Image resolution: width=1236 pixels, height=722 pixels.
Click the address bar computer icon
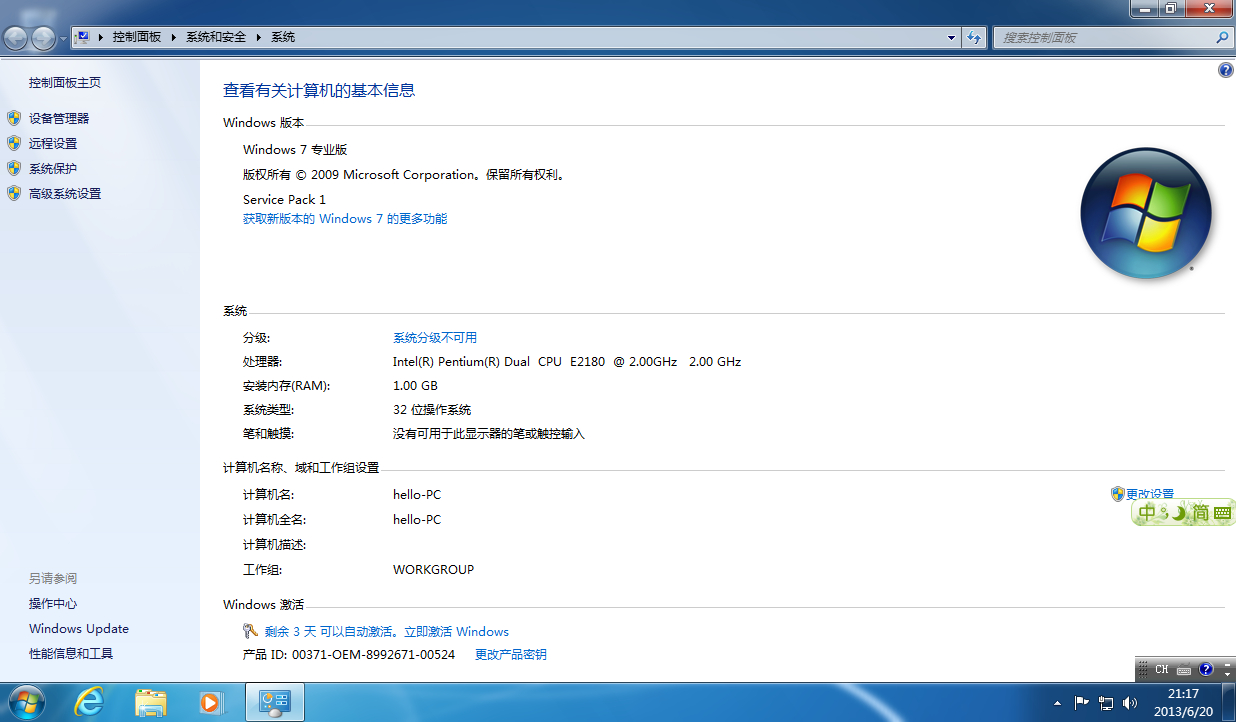[x=84, y=37]
